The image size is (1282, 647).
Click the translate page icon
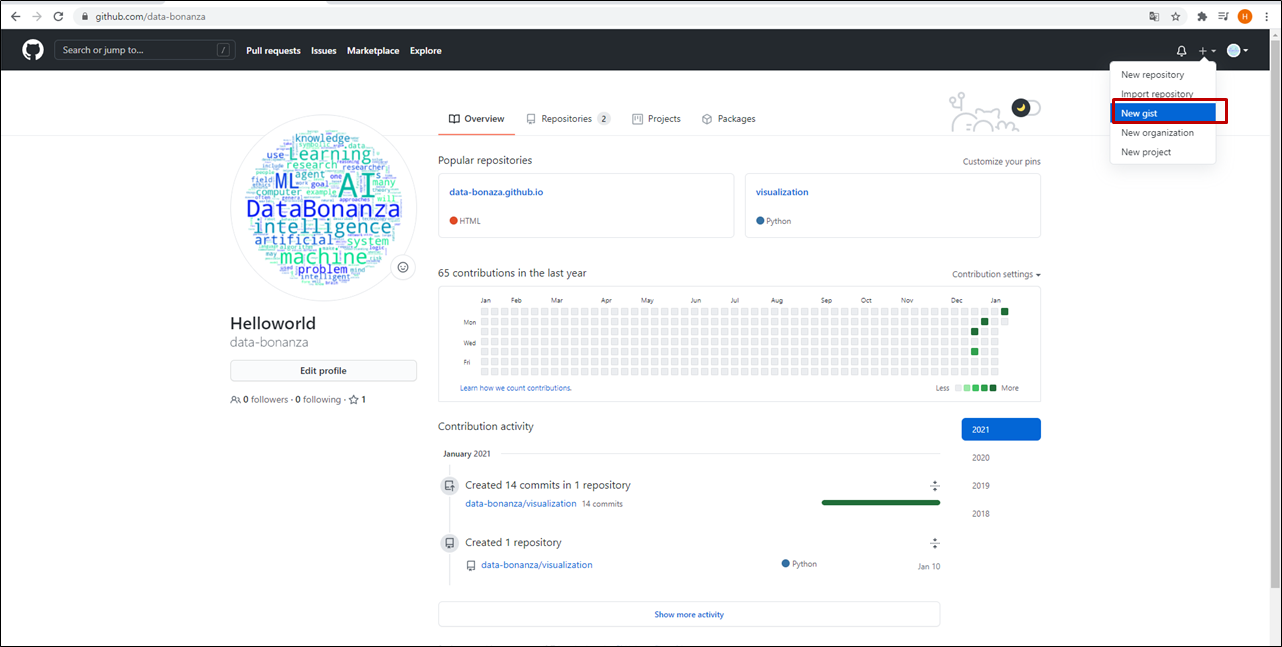pos(1154,16)
